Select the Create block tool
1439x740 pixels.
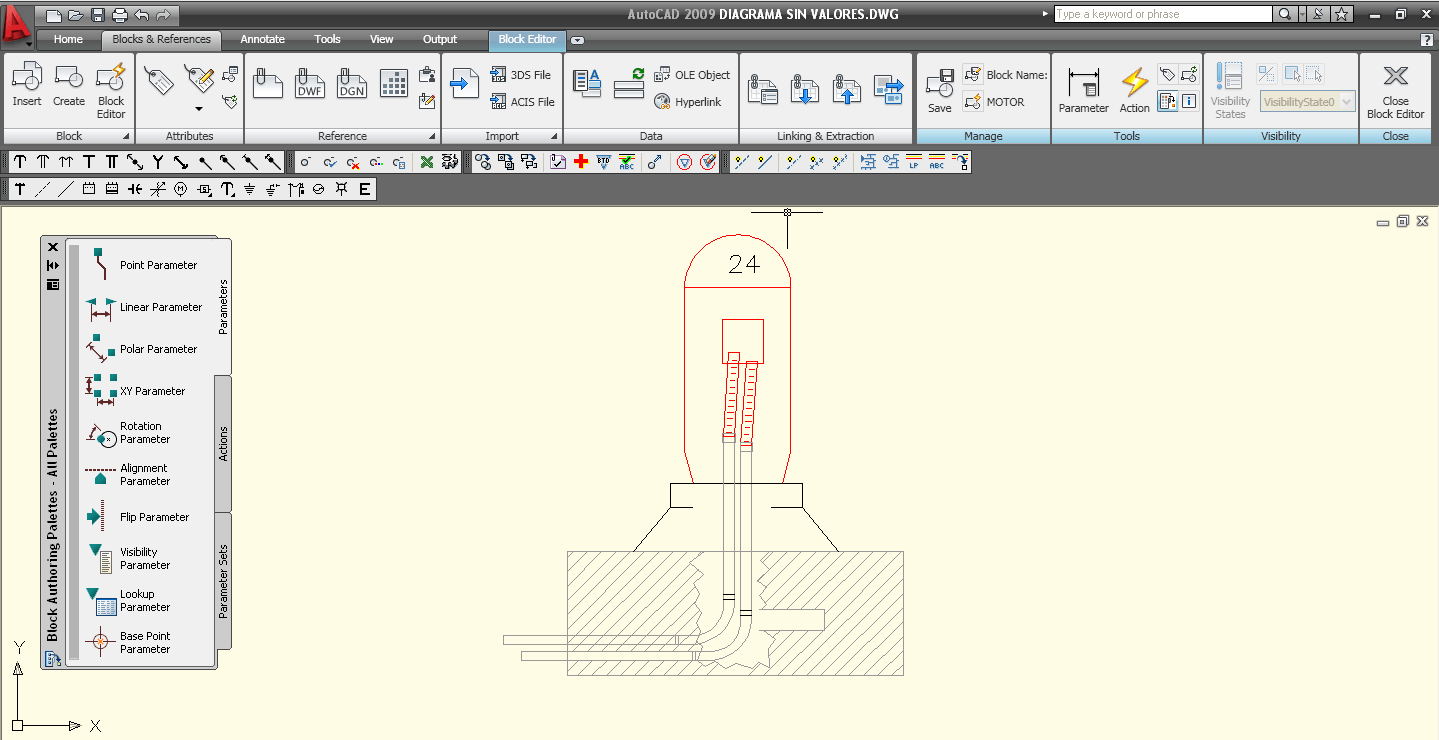coord(67,88)
